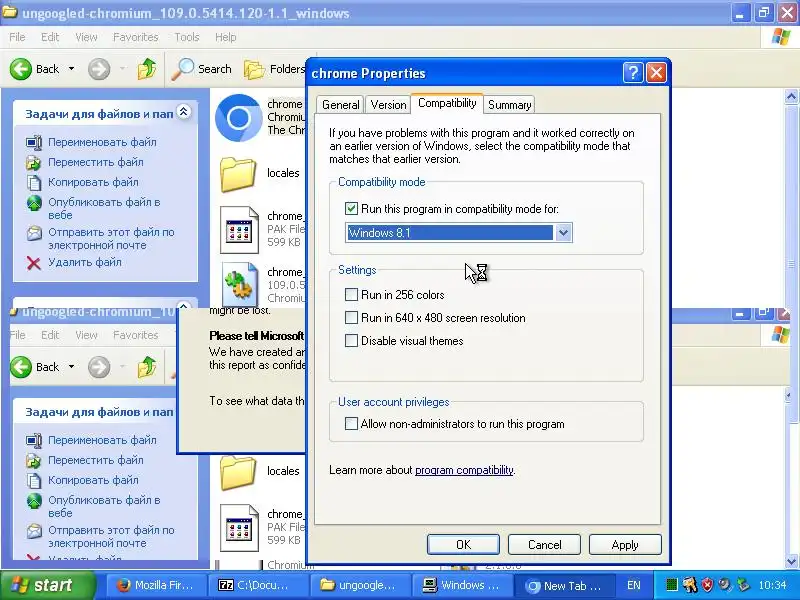Open the Windows ... taskbar item
This screenshot has height=600, width=800.
pos(461,585)
